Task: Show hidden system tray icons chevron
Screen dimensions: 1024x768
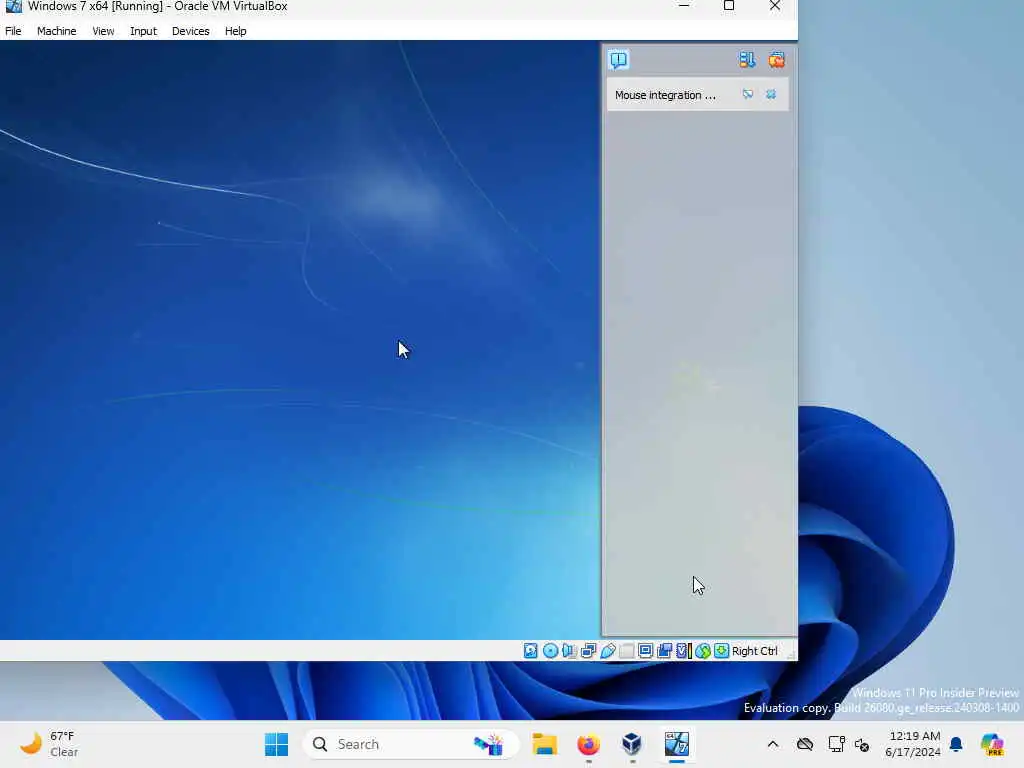Action: tap(773, 744)
